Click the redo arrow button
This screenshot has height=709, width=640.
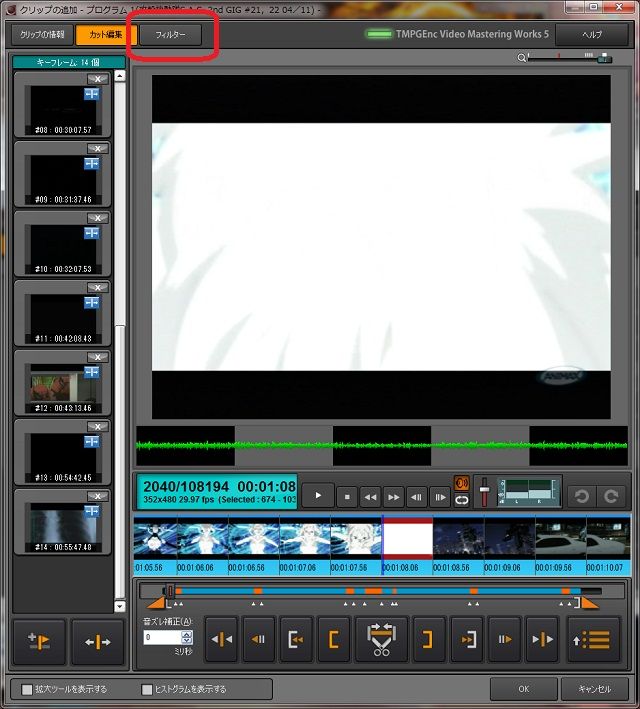pos(611,496)
